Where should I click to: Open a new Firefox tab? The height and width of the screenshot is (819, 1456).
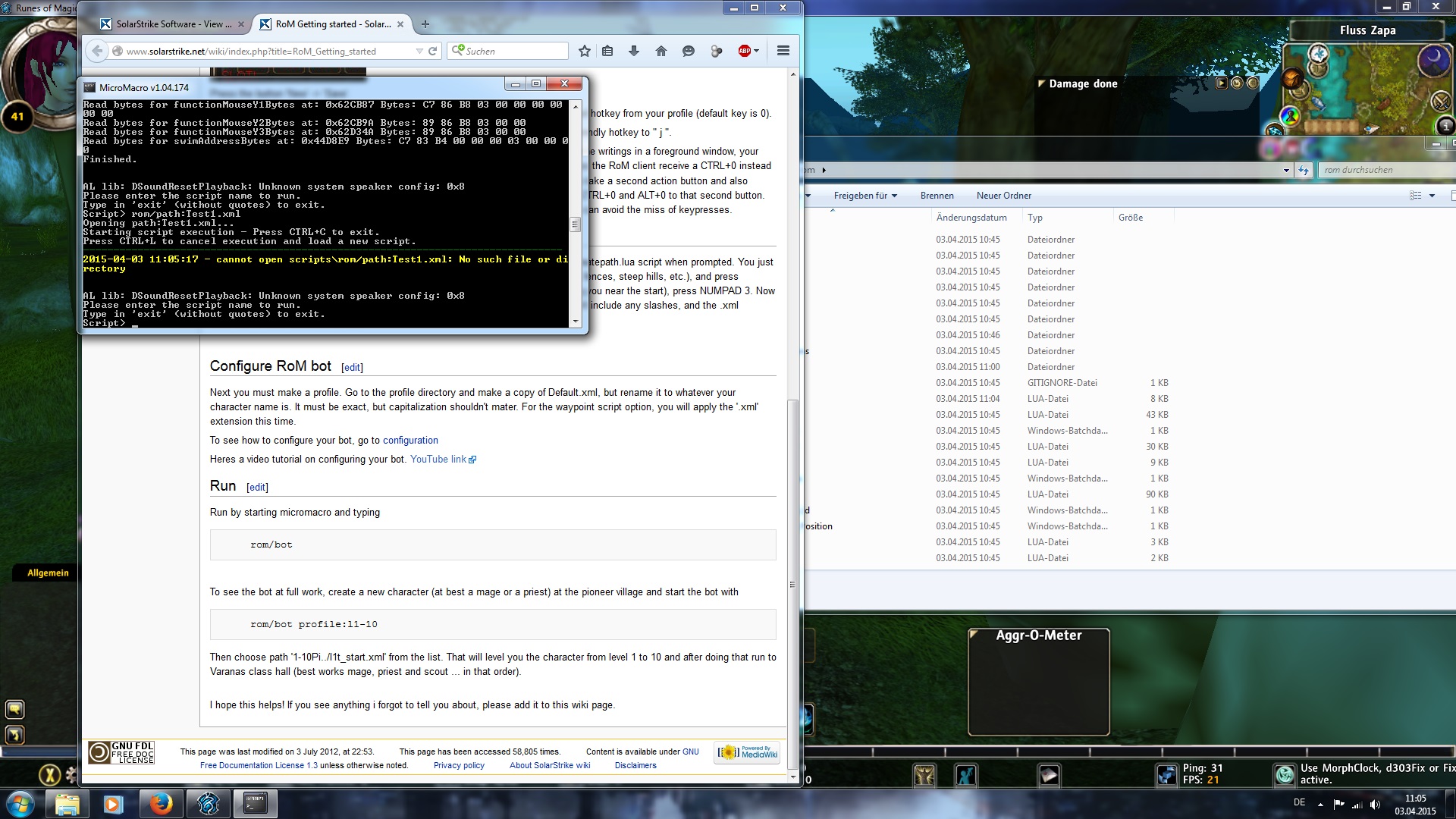[x=425, y=24]
